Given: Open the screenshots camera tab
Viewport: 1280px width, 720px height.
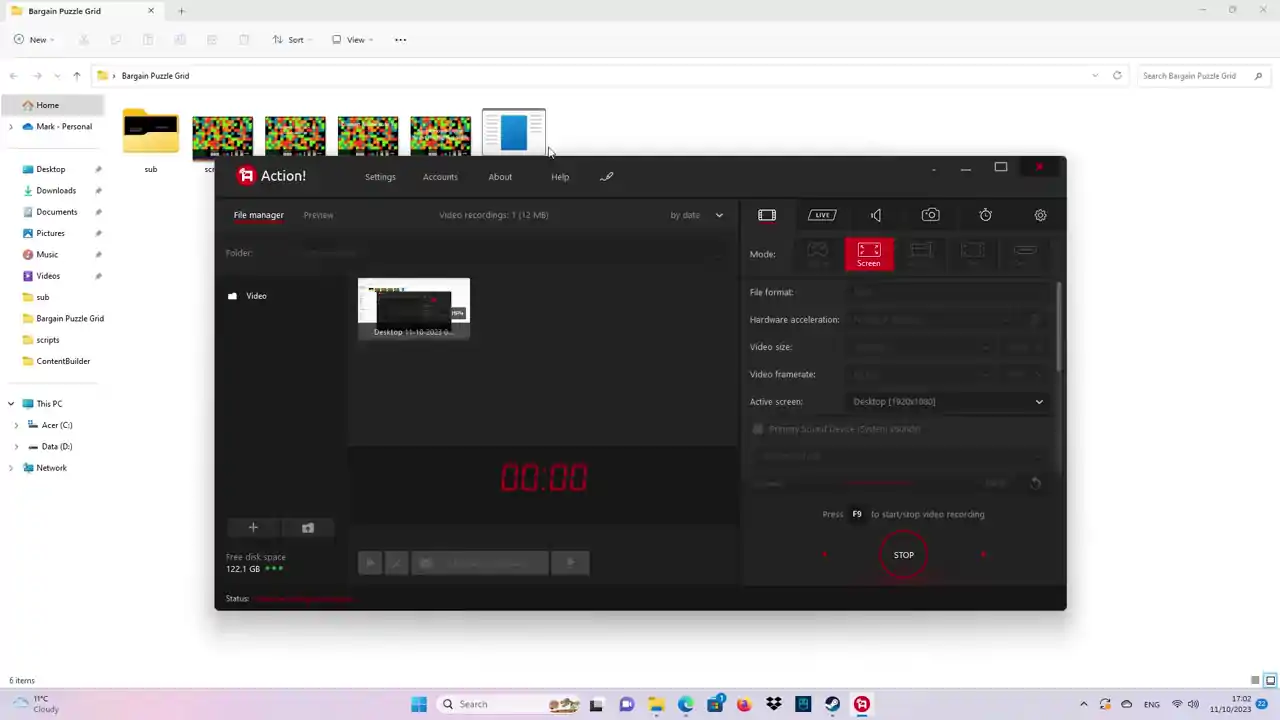Looking at the screenshot, I should coord(930,215).
